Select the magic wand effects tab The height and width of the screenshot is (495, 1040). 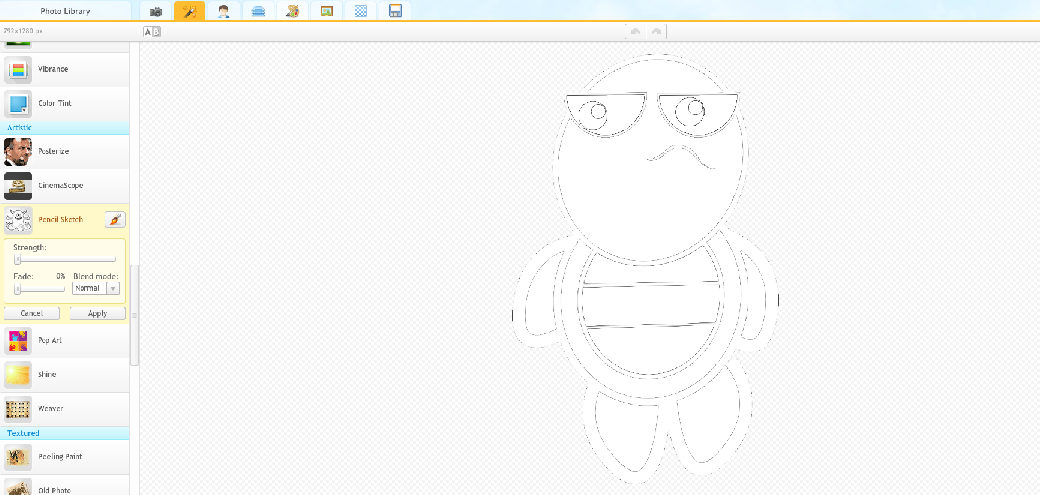tap(188, 11)
